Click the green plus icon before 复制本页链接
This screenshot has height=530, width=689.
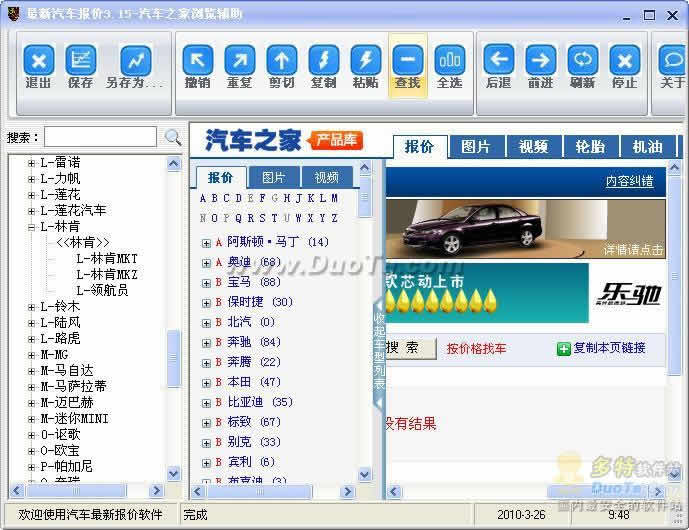point(563,349)
